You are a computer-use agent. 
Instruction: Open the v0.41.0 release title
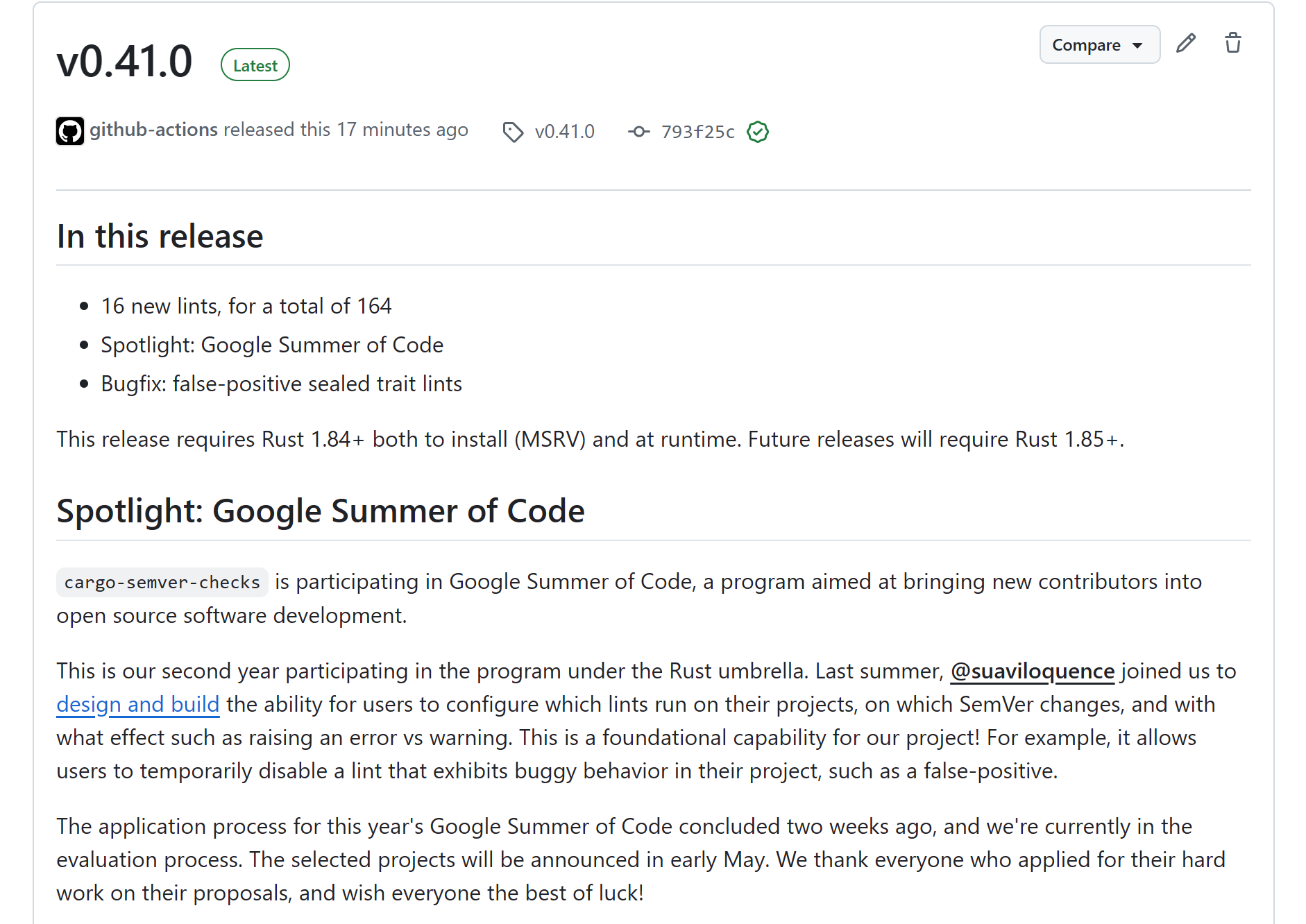[x=125, y=62]
